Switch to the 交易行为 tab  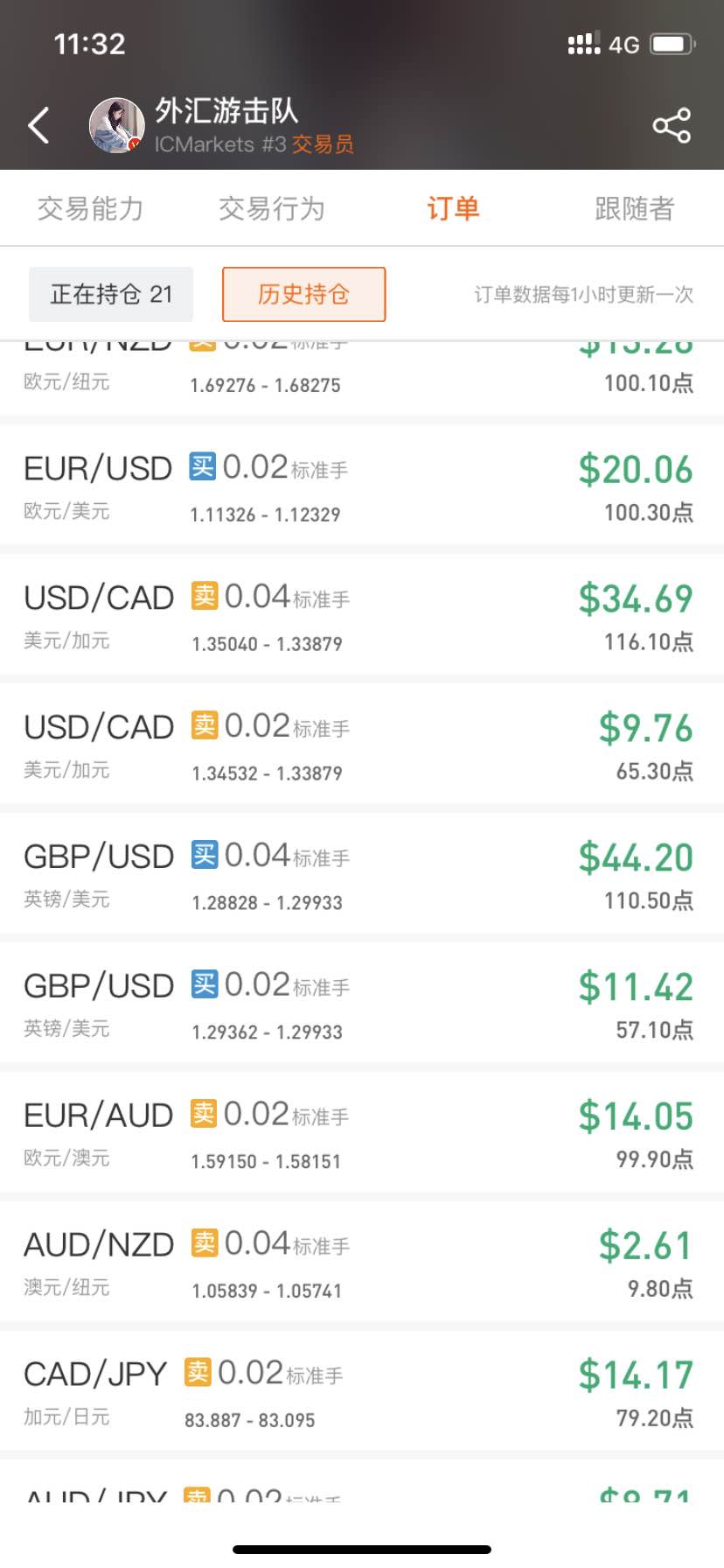pos(271,208)
